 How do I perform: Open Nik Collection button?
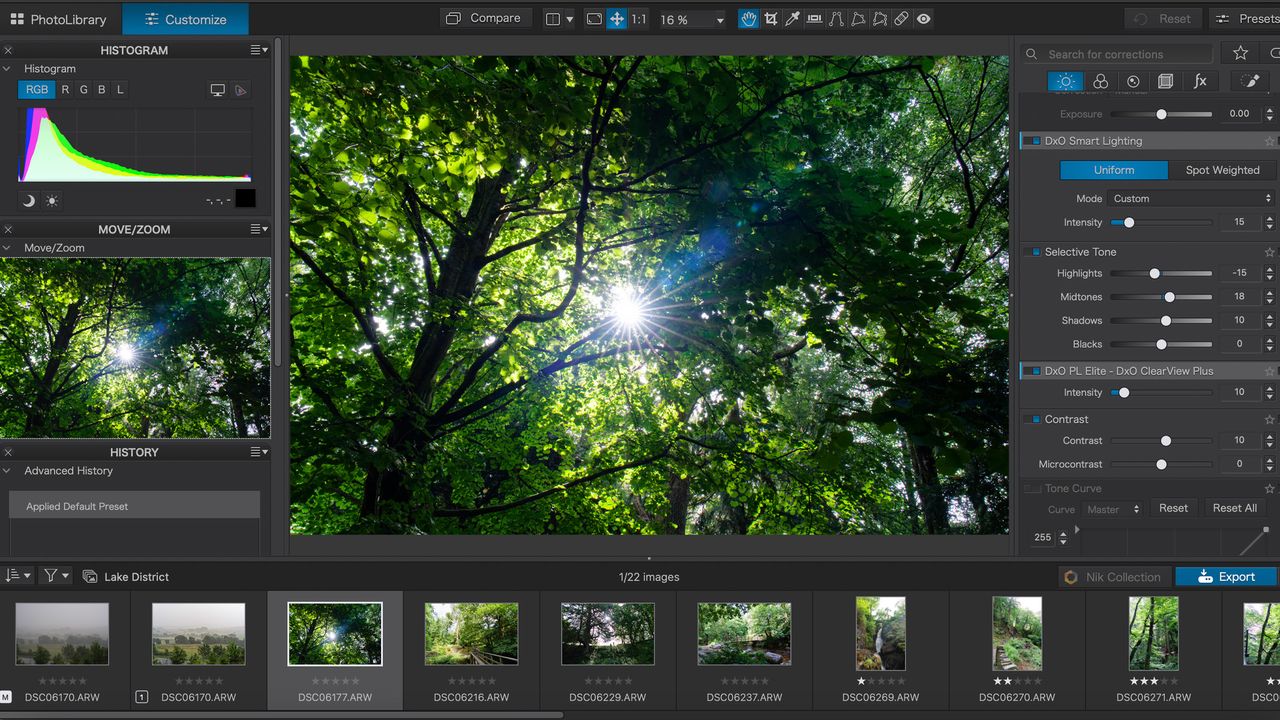click(1113, 577)
